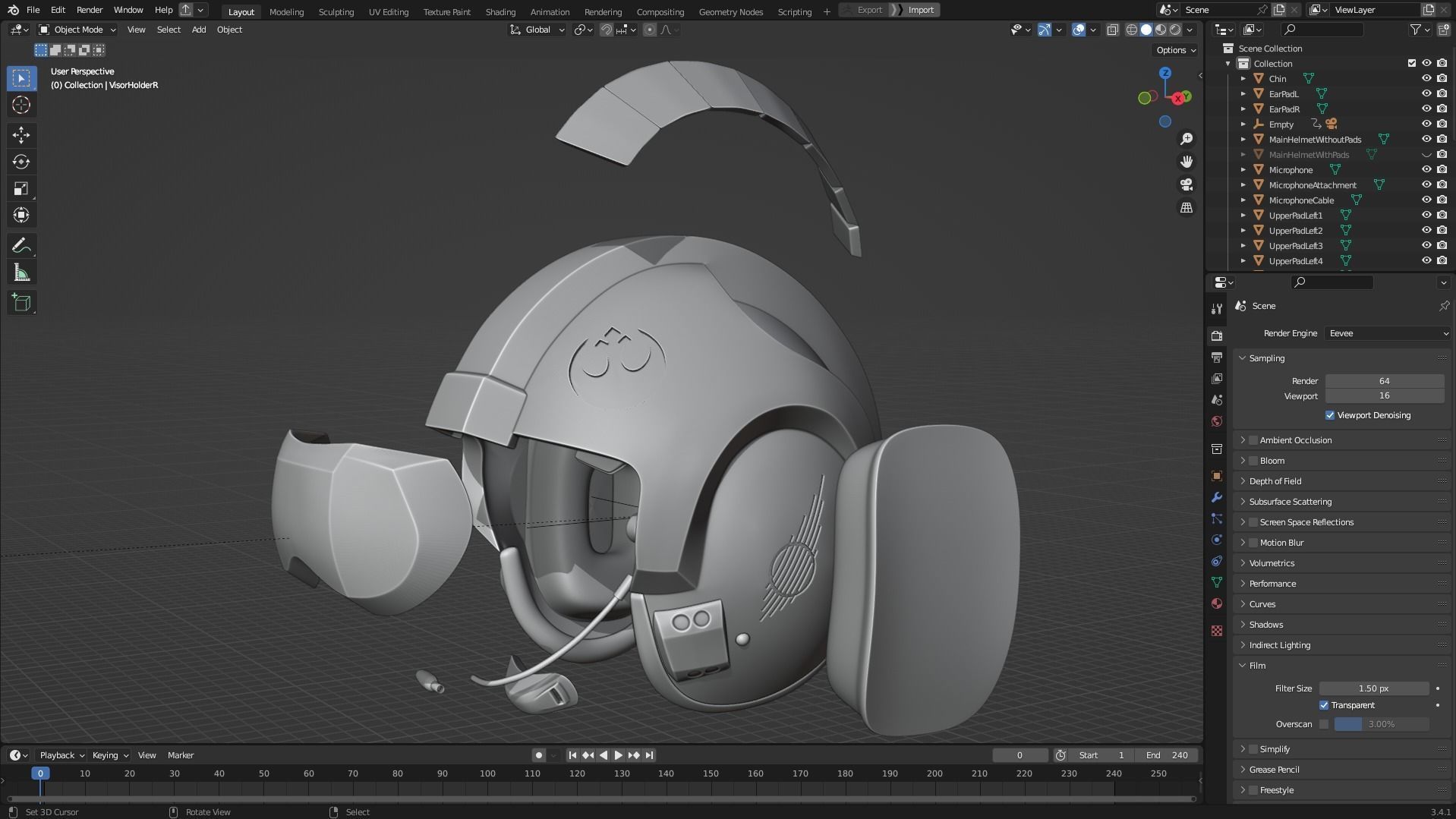Adjust the Overscan percentage slider
The height and width of the screenshot is (819, 1456).
[1382, 724]
